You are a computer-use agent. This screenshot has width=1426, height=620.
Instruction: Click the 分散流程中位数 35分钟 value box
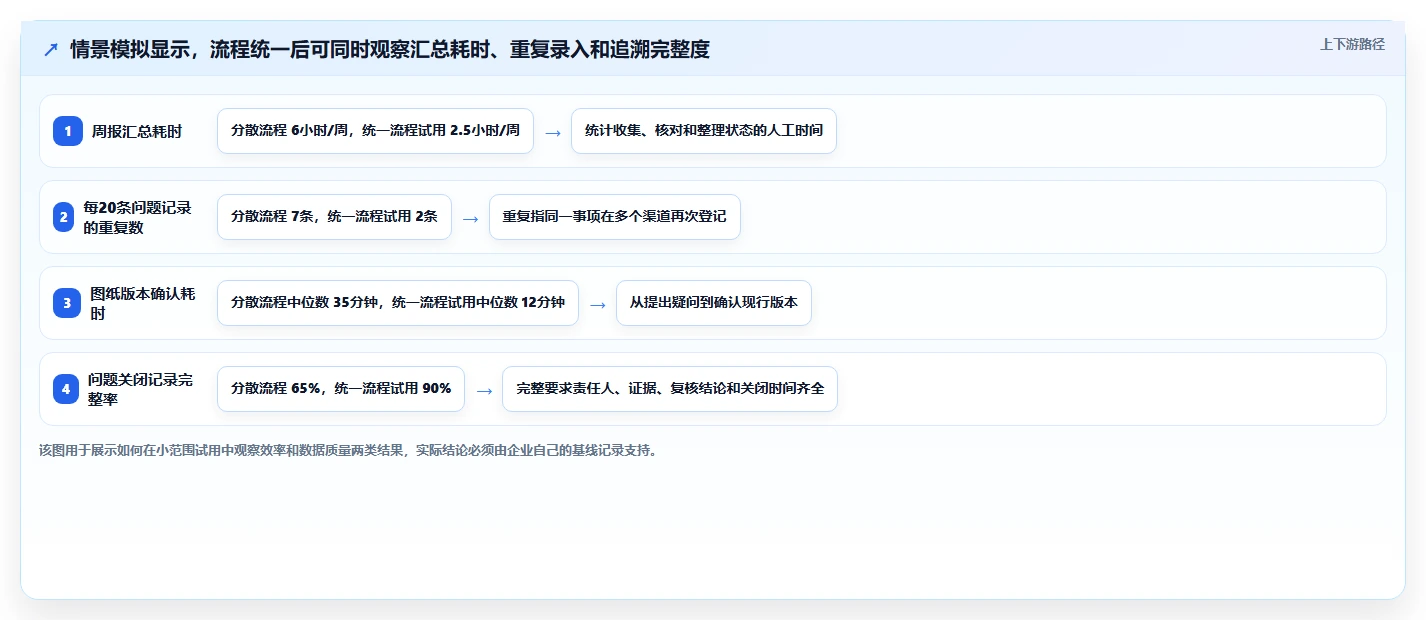[x=398, y=303]
